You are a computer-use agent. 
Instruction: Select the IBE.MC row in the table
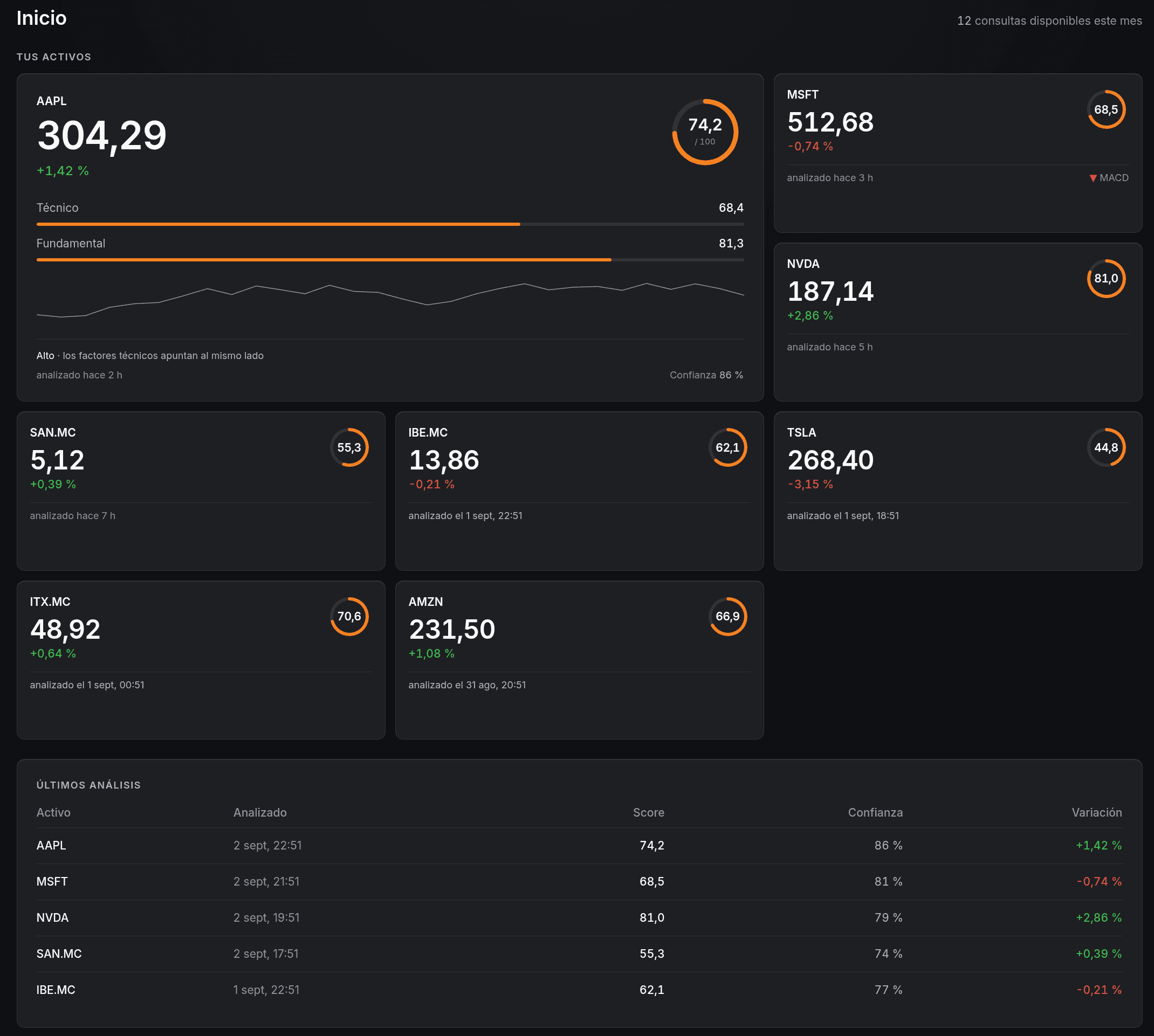(579, 990)
